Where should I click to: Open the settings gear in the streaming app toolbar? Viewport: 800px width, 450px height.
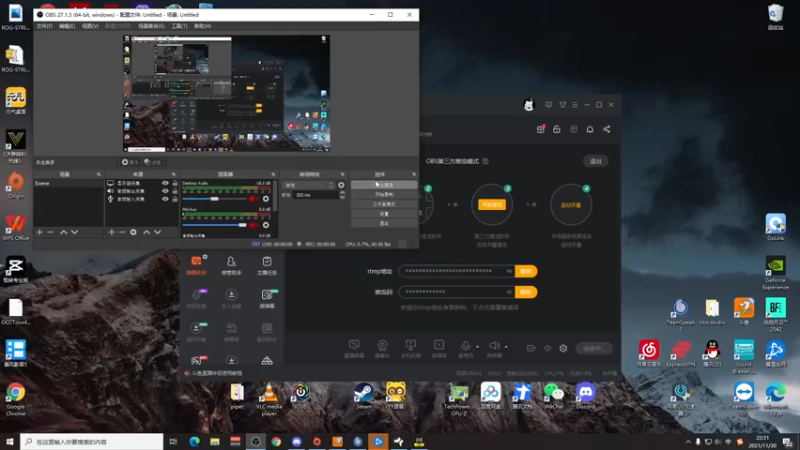tap(563, 348)
